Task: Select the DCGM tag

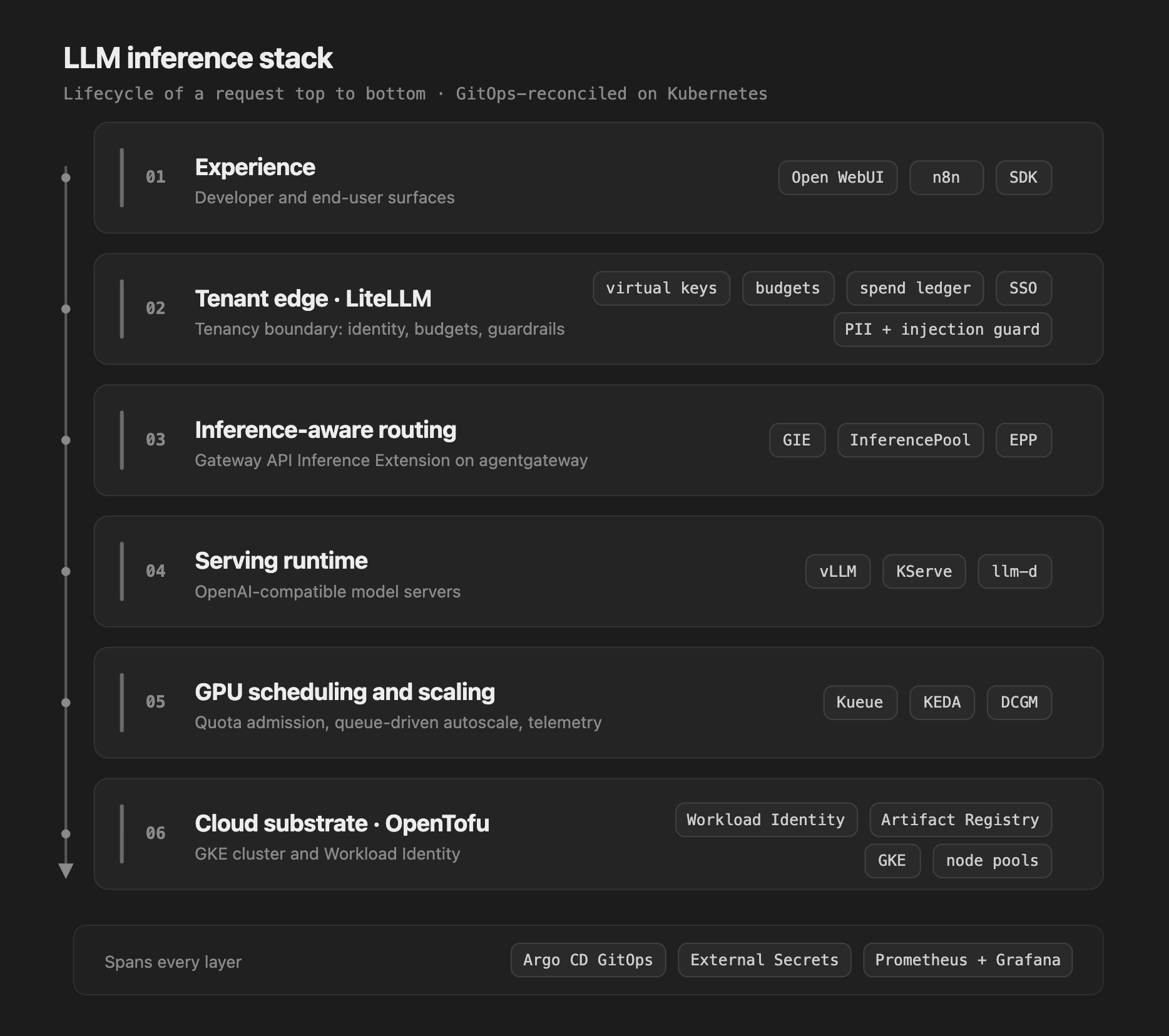Action: 1019,703
